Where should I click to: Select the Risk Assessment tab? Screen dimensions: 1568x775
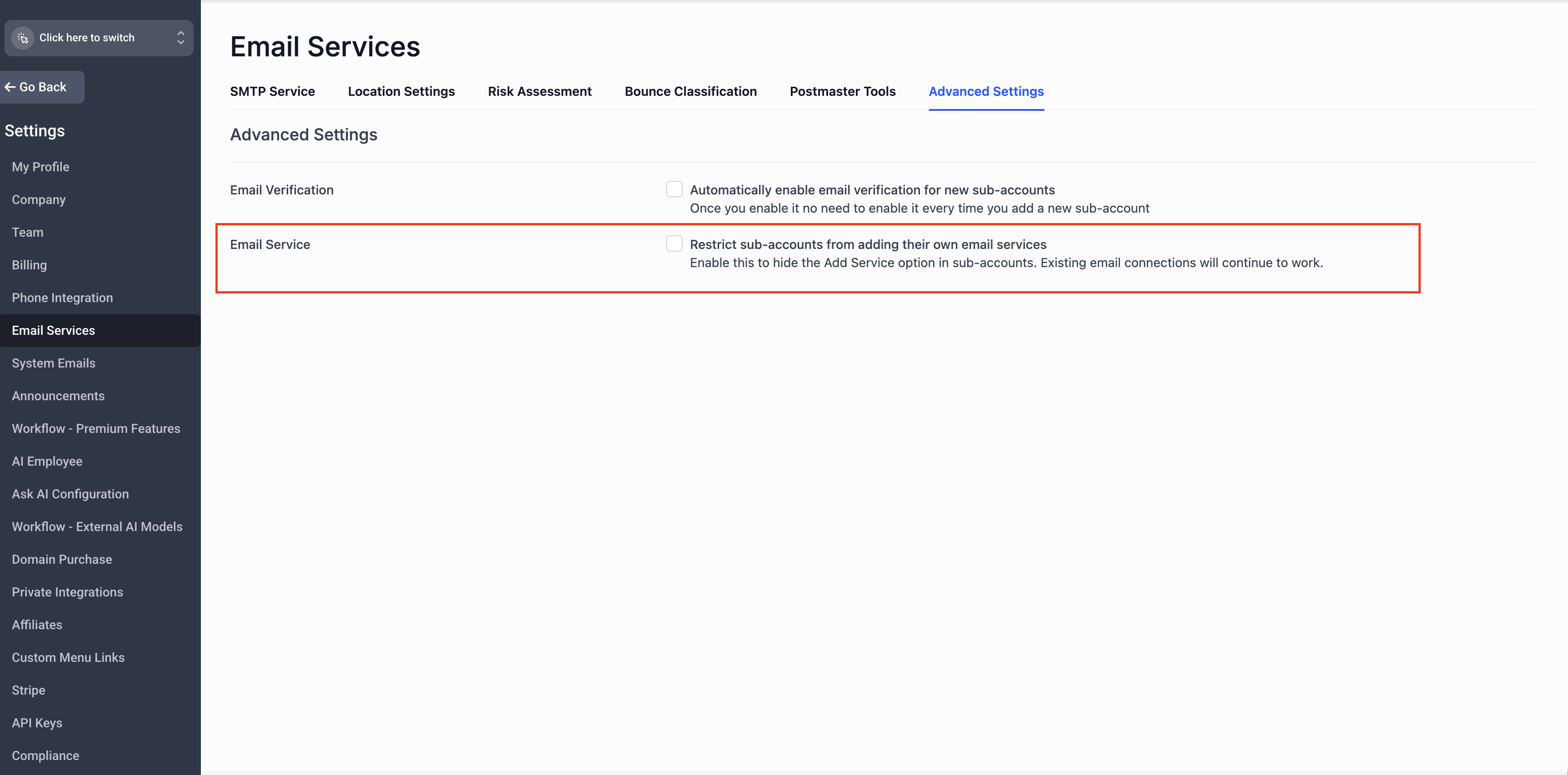click(x=539, y=91)
